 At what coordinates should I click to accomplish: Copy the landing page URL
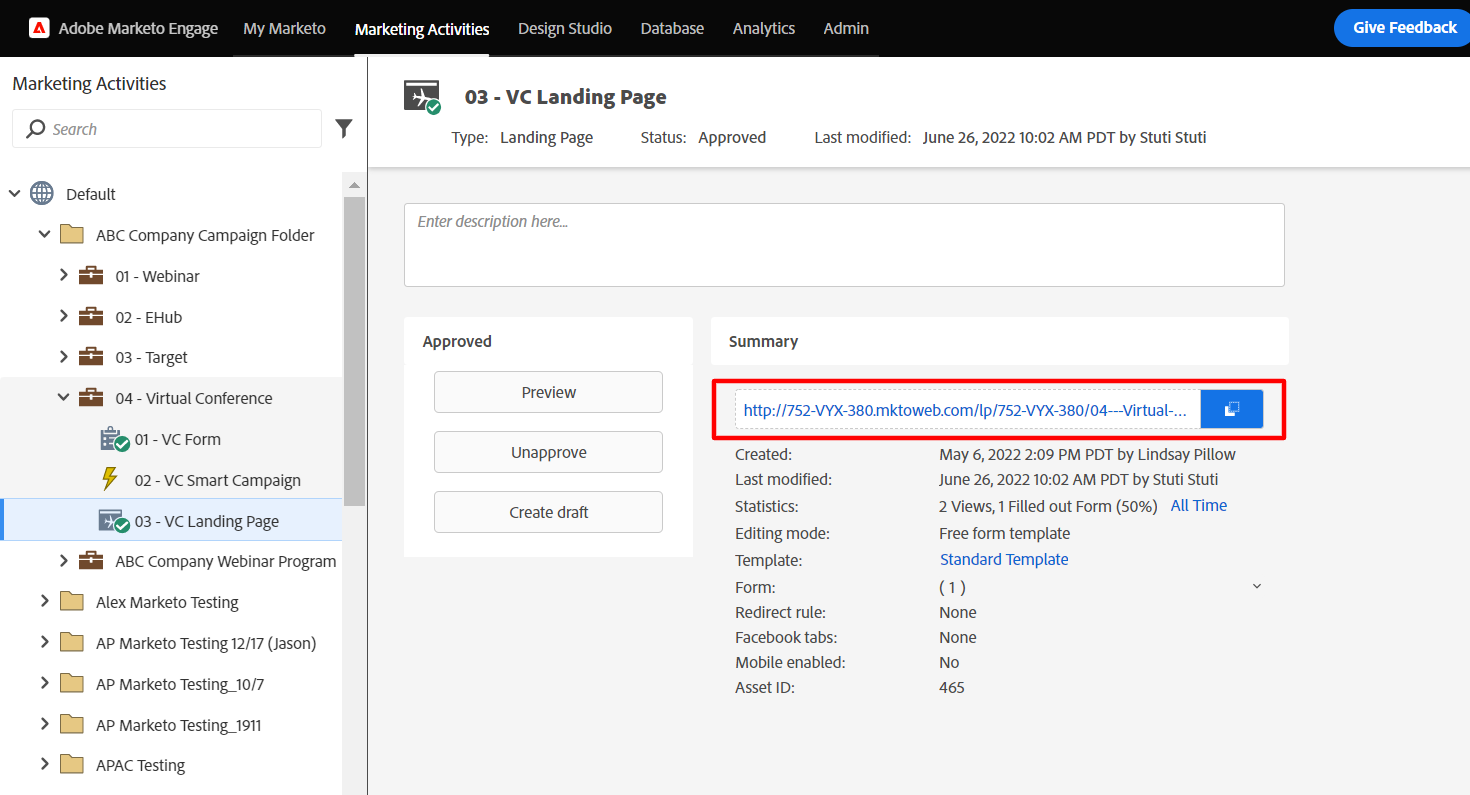click(x=1232, y=409)
